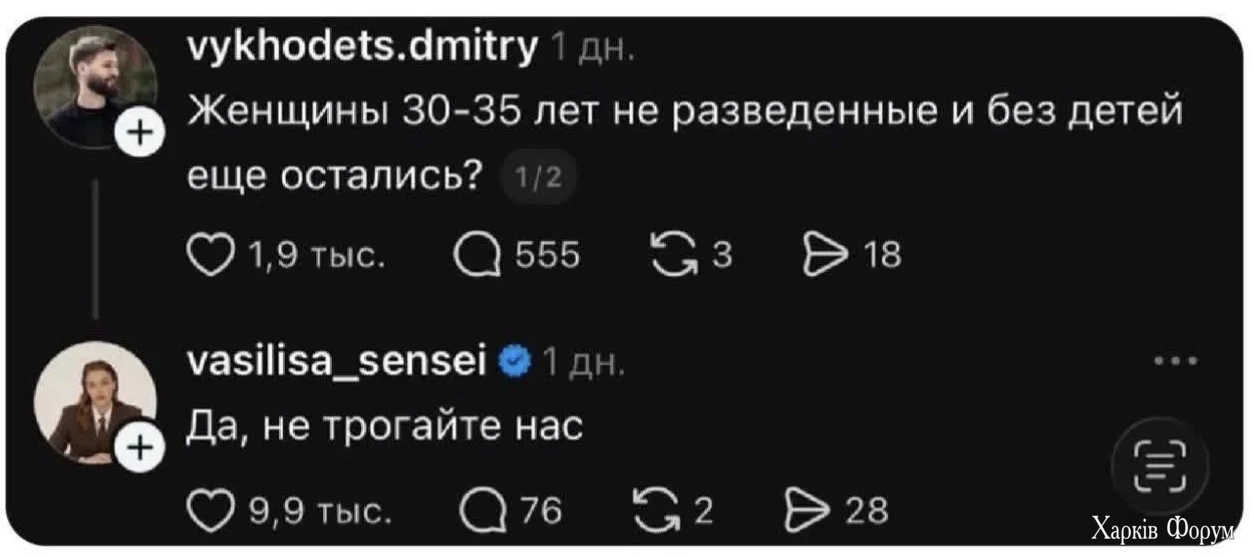The width and height of the screenshot is (1254, 557).
Task: Open comments on vasilisa_sensei reply
Action: 478,511
